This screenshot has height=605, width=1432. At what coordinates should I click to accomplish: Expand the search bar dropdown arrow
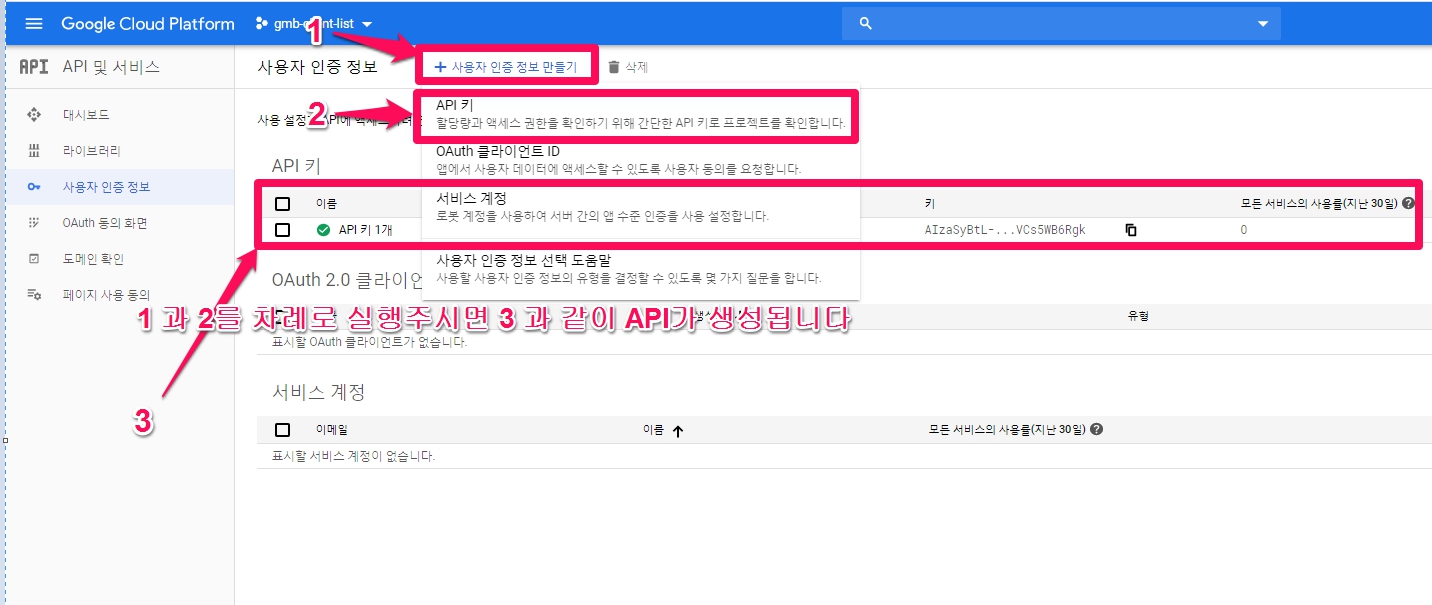click(x=1263, y=24)
